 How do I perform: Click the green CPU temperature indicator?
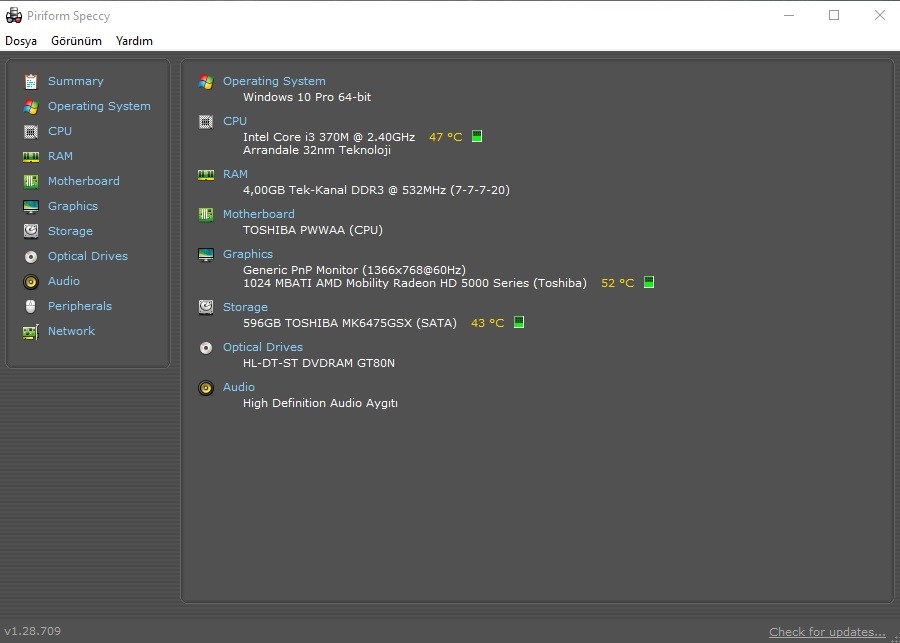476,137
